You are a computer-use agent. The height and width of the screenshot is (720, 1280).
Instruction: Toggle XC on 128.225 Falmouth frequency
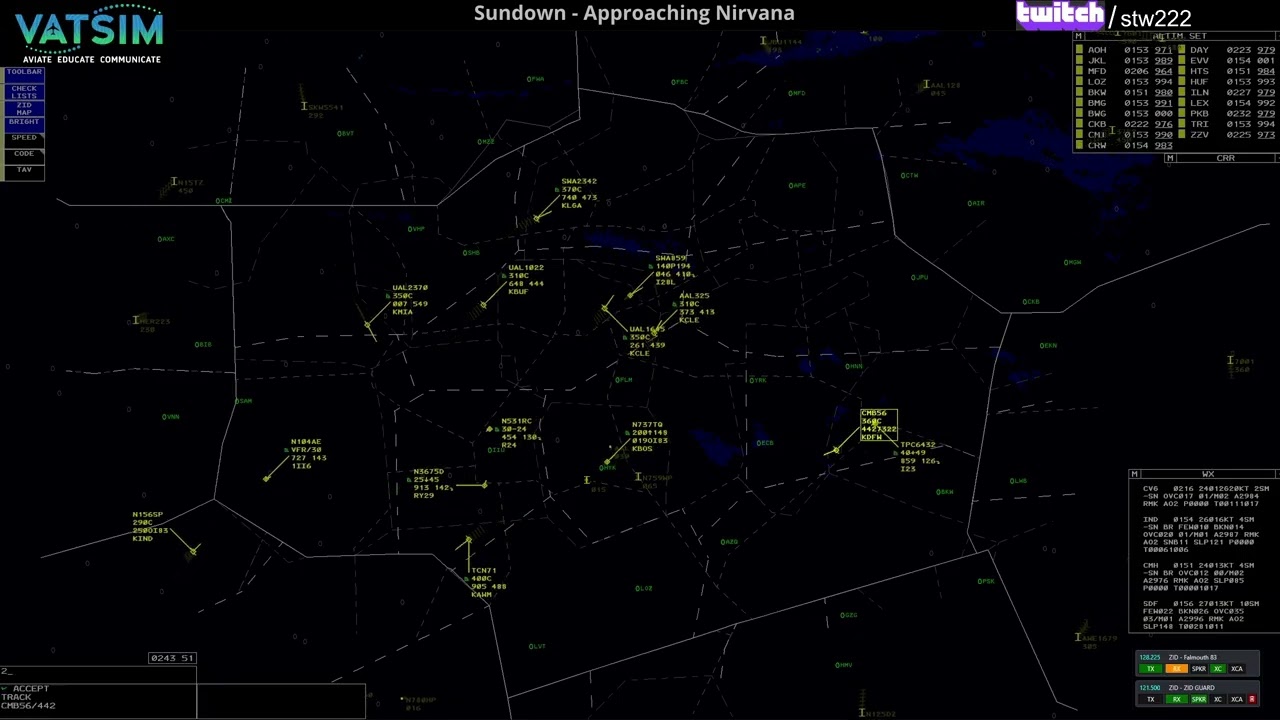coord(1218,668)
